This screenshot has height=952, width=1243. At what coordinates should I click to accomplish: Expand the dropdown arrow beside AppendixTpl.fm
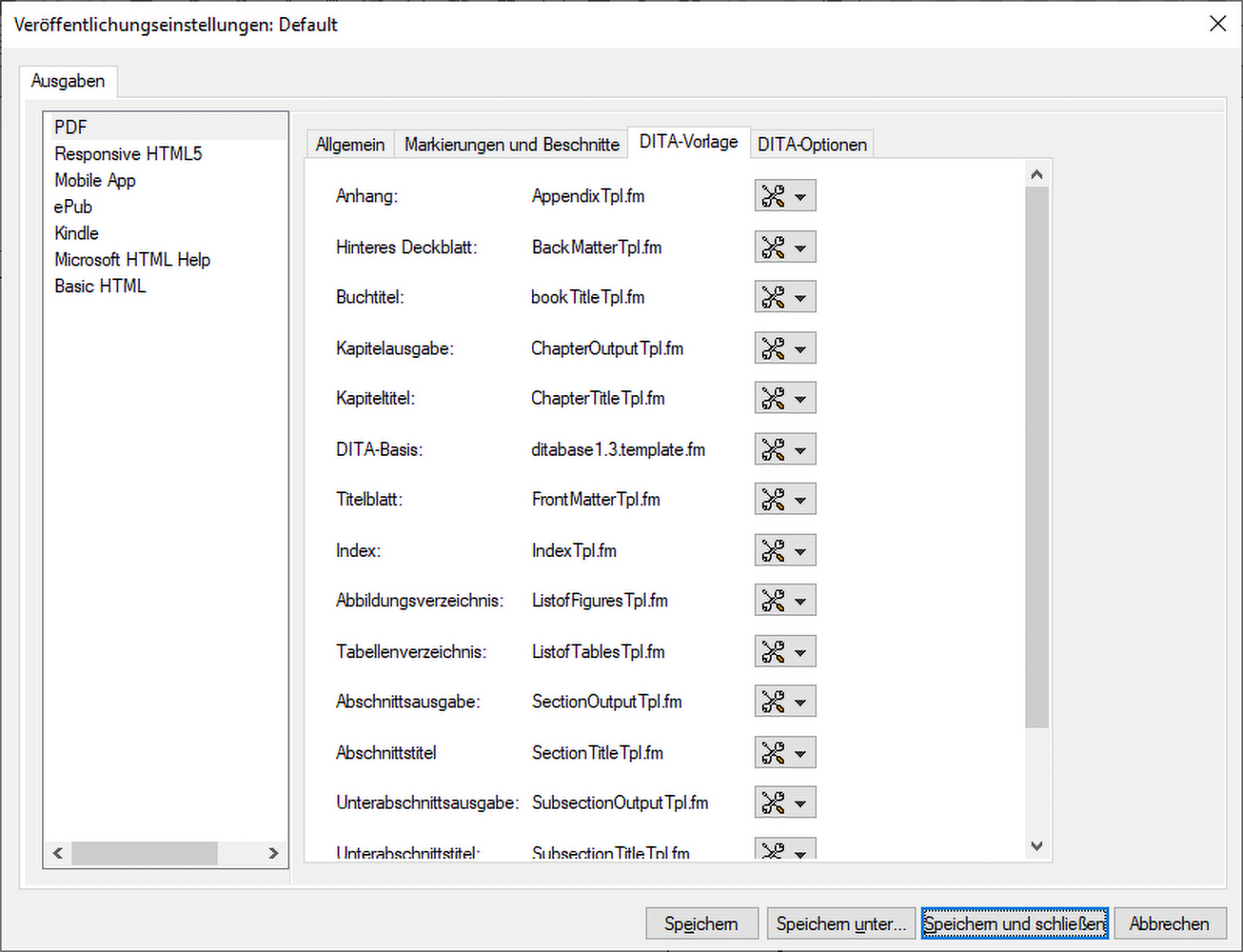click(x=802, y=195)
